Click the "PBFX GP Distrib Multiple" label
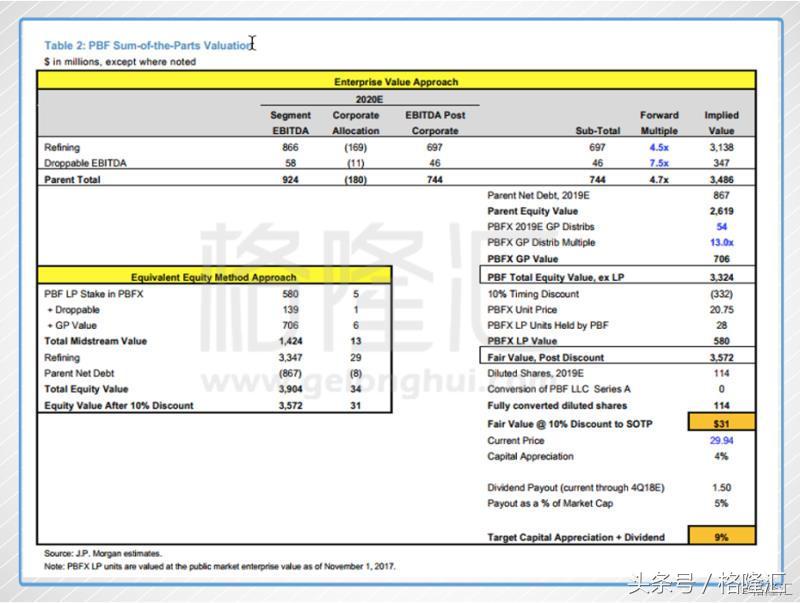 pos(541,243)
